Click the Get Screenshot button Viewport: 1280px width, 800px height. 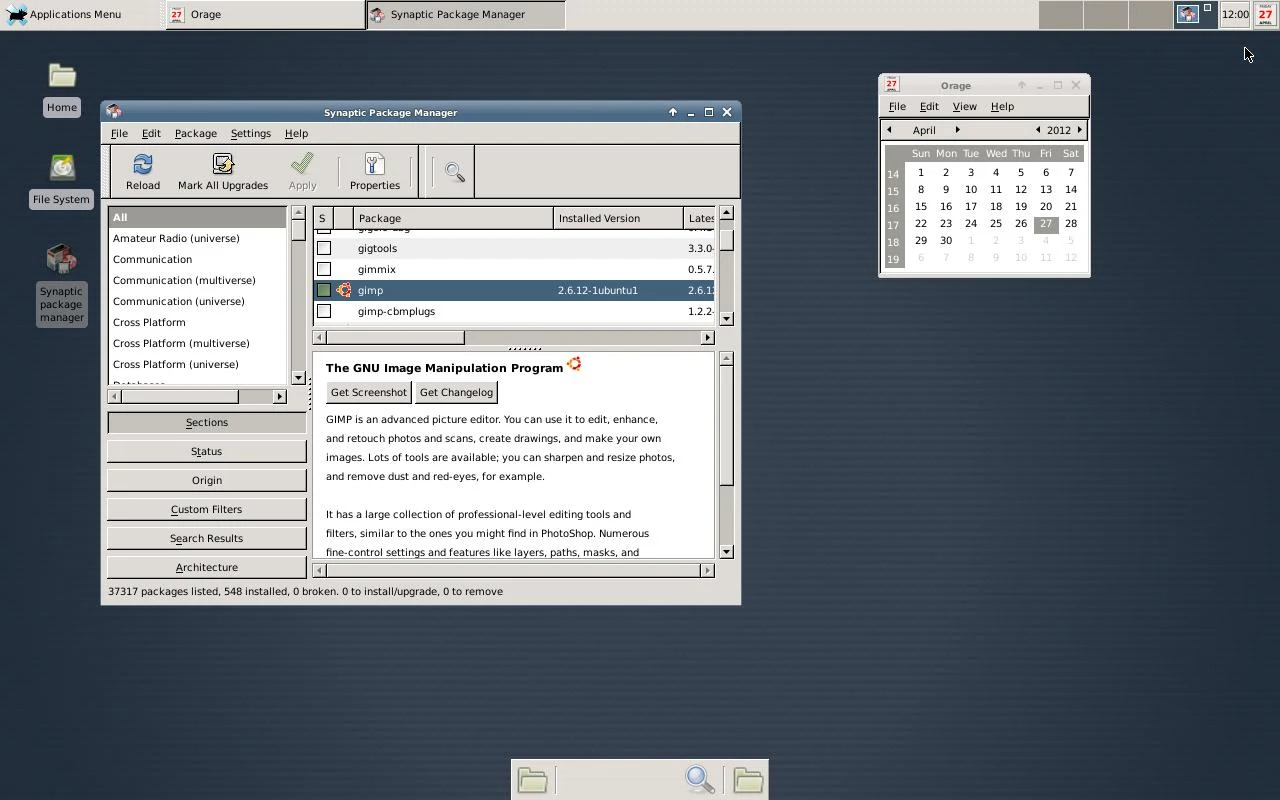[x=368, y=392]
